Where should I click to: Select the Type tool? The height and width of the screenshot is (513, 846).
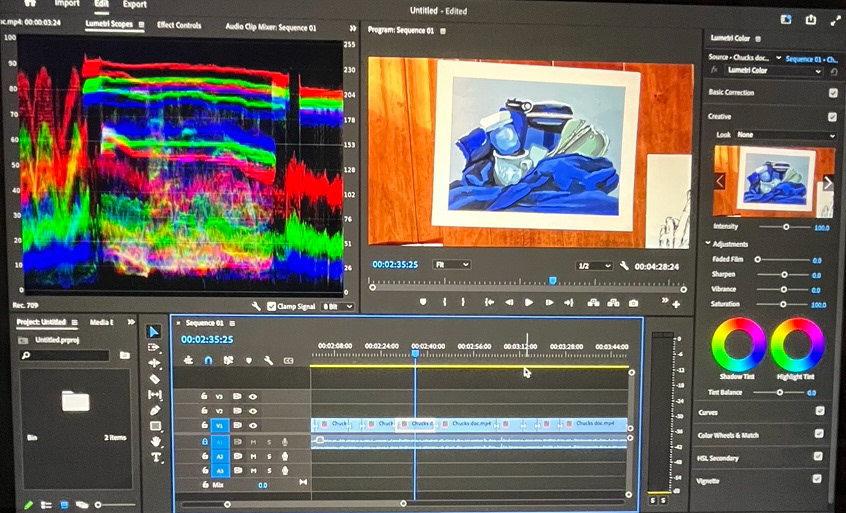155,457
